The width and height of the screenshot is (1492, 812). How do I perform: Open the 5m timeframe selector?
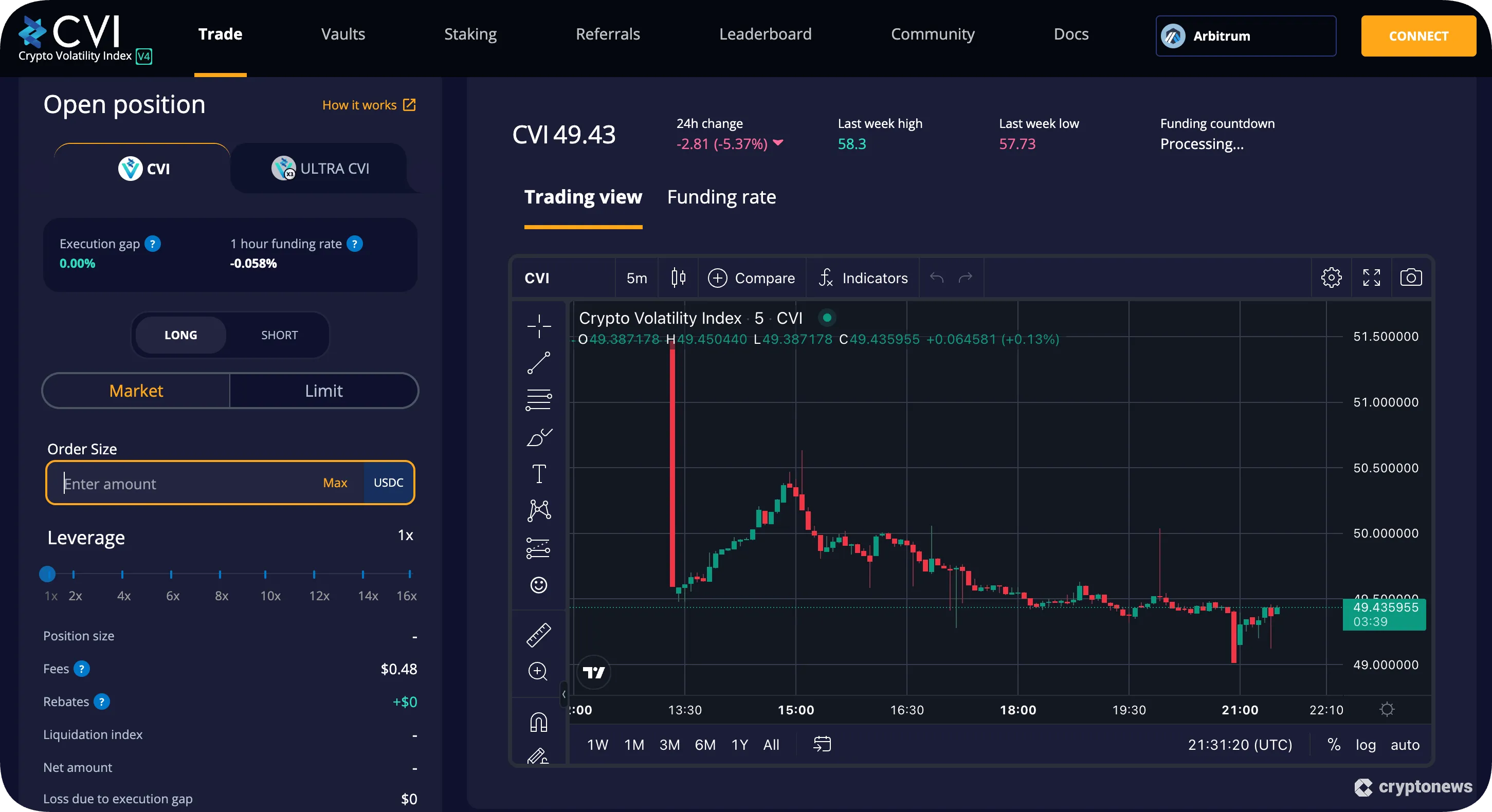[x=635, y=278]
